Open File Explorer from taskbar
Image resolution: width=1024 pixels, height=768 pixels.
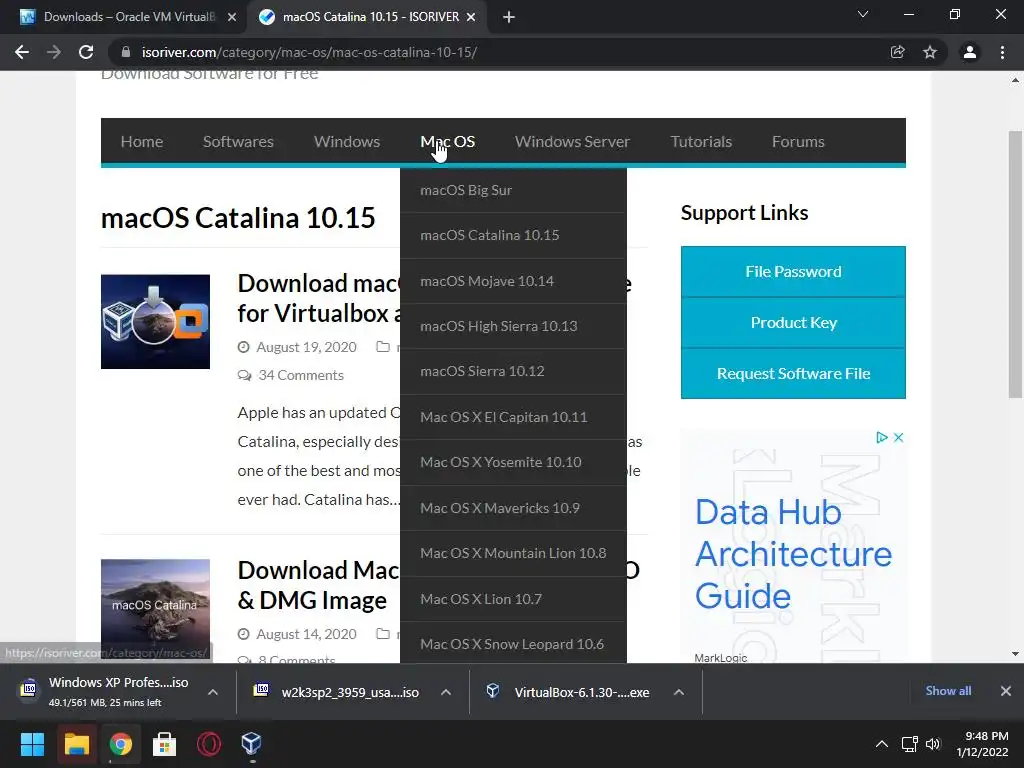tap(76, 744)
